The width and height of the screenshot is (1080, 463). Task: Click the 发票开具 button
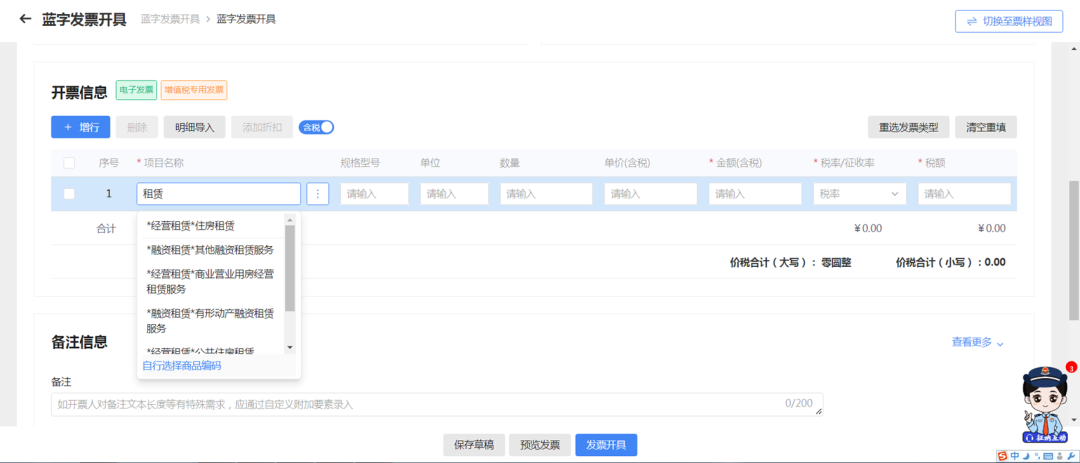pyautogui.click(x=606, y=445)
